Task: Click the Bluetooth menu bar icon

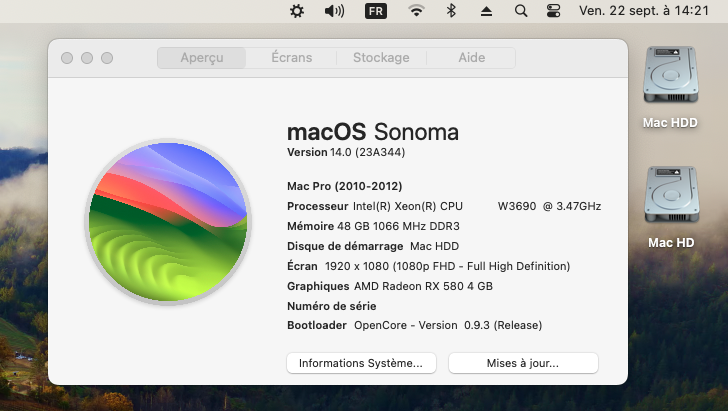Action: (x=451, y=11)
